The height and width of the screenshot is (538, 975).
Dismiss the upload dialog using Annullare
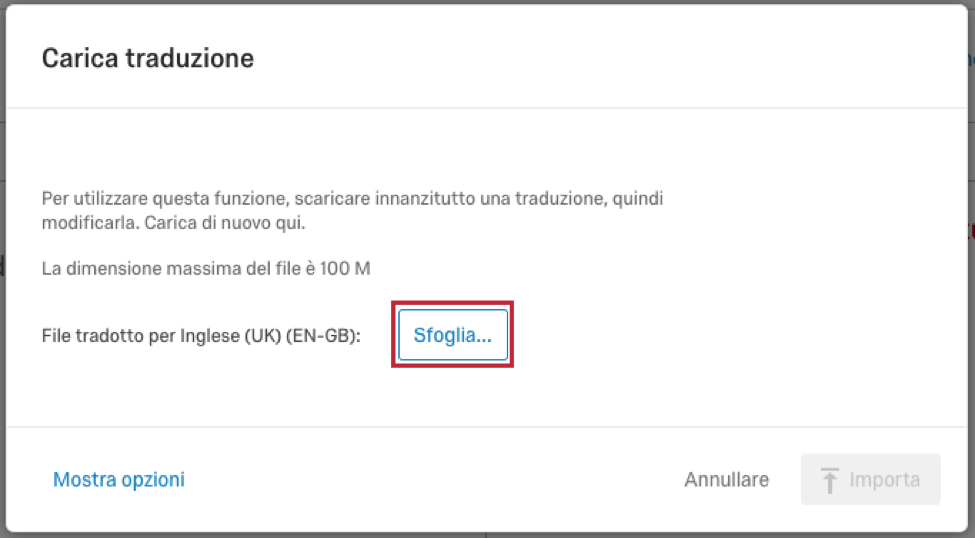point(726,480)
